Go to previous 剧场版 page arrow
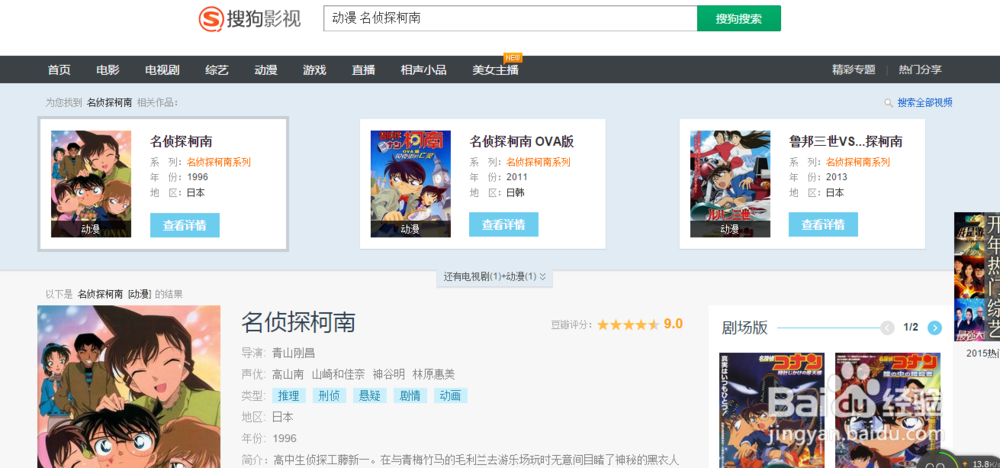The height and width of the screenshot is (468, 1000). (x=887, y=328)
